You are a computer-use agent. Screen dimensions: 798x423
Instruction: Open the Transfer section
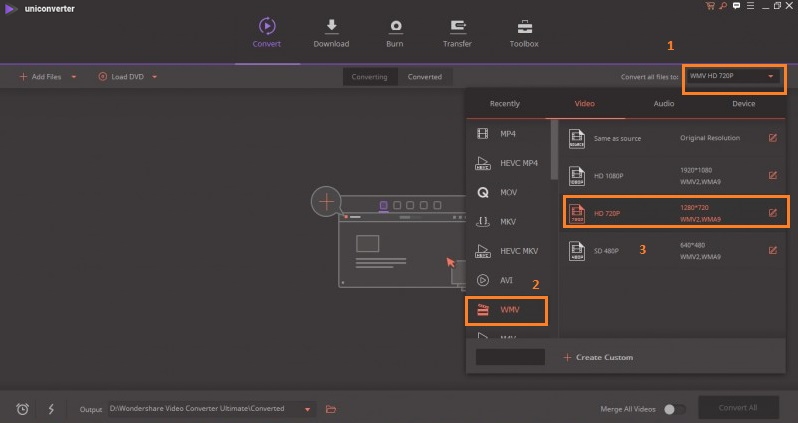457,33
